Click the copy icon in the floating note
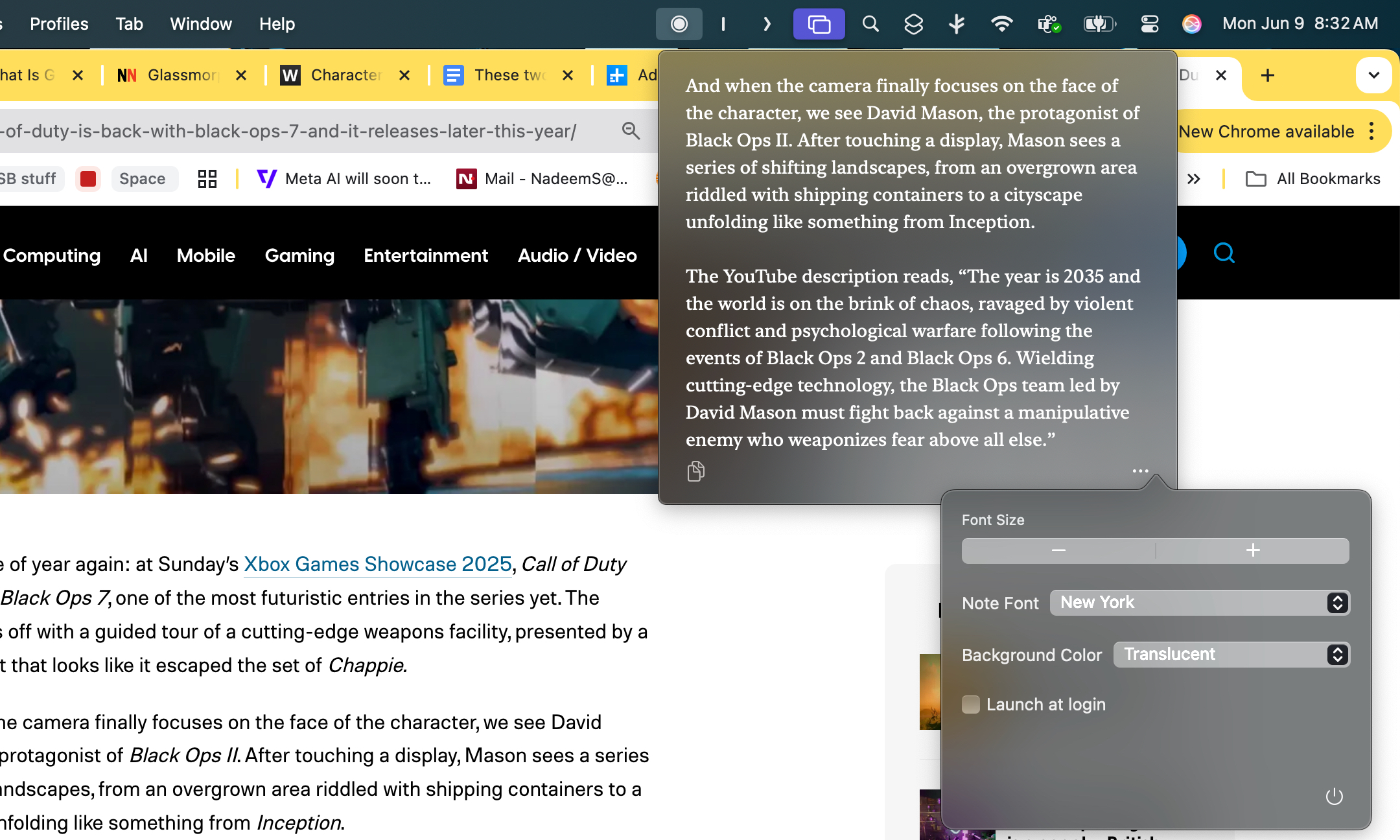1400x840 pixels. pos(696,471)
